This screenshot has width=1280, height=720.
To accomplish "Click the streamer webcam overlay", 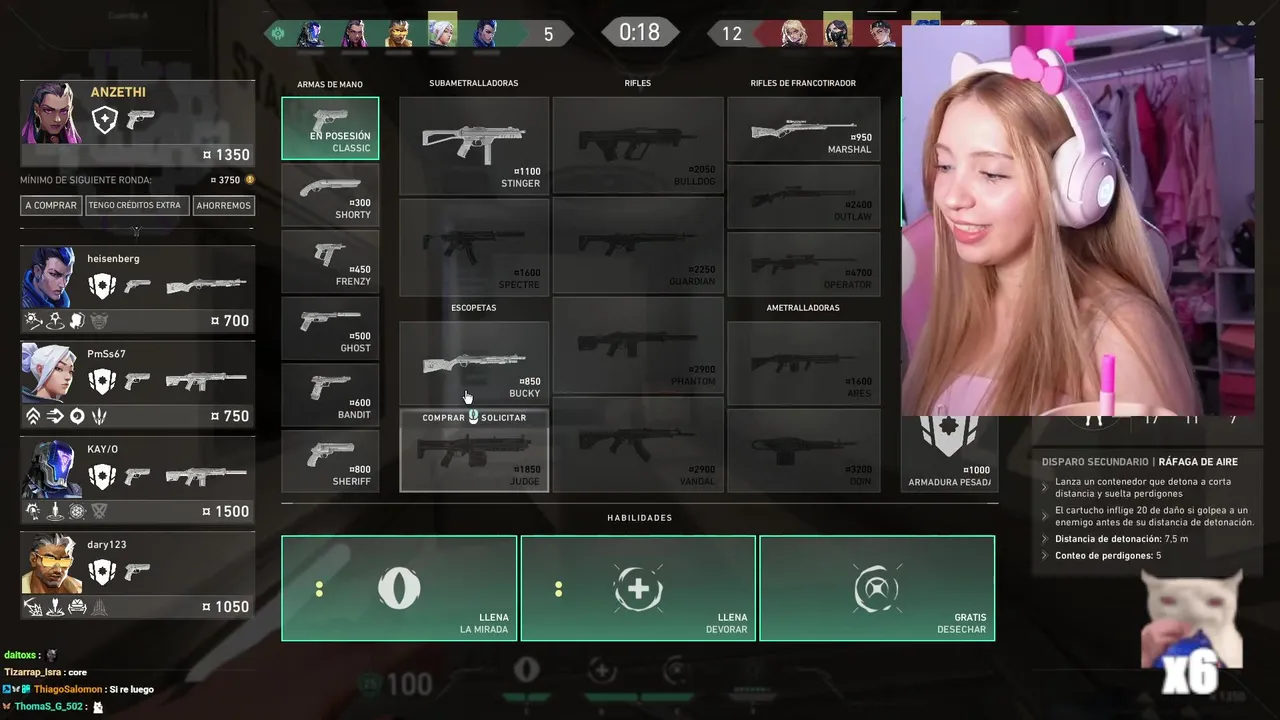I will tap(1078, 220).
